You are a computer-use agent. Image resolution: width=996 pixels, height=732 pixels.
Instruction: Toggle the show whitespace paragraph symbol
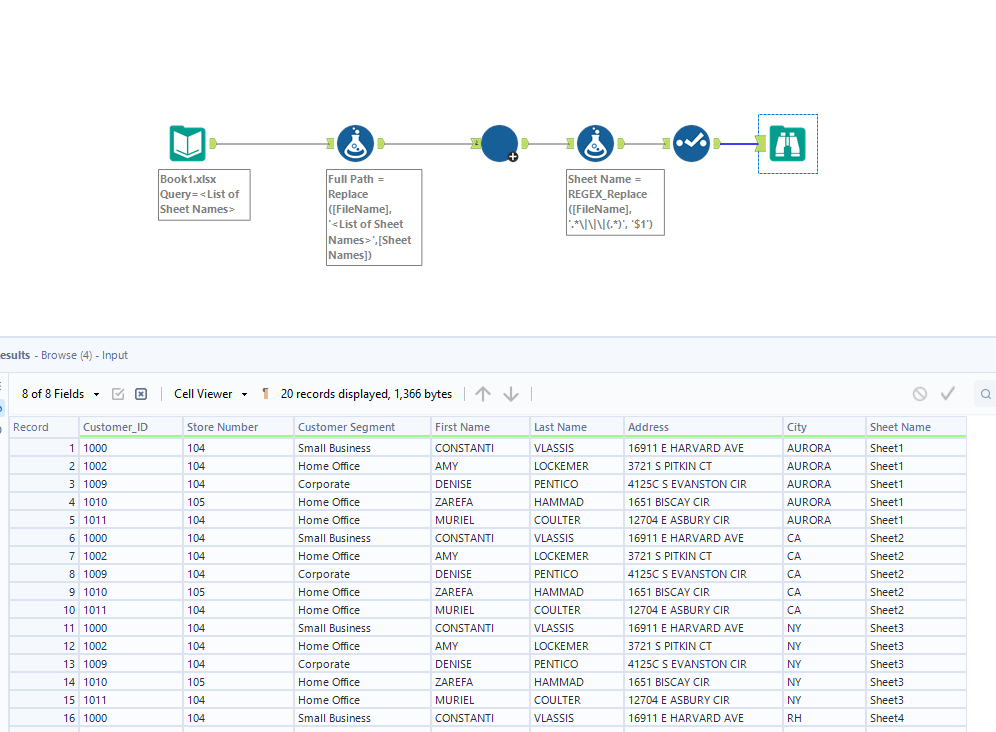click(265, 394)
